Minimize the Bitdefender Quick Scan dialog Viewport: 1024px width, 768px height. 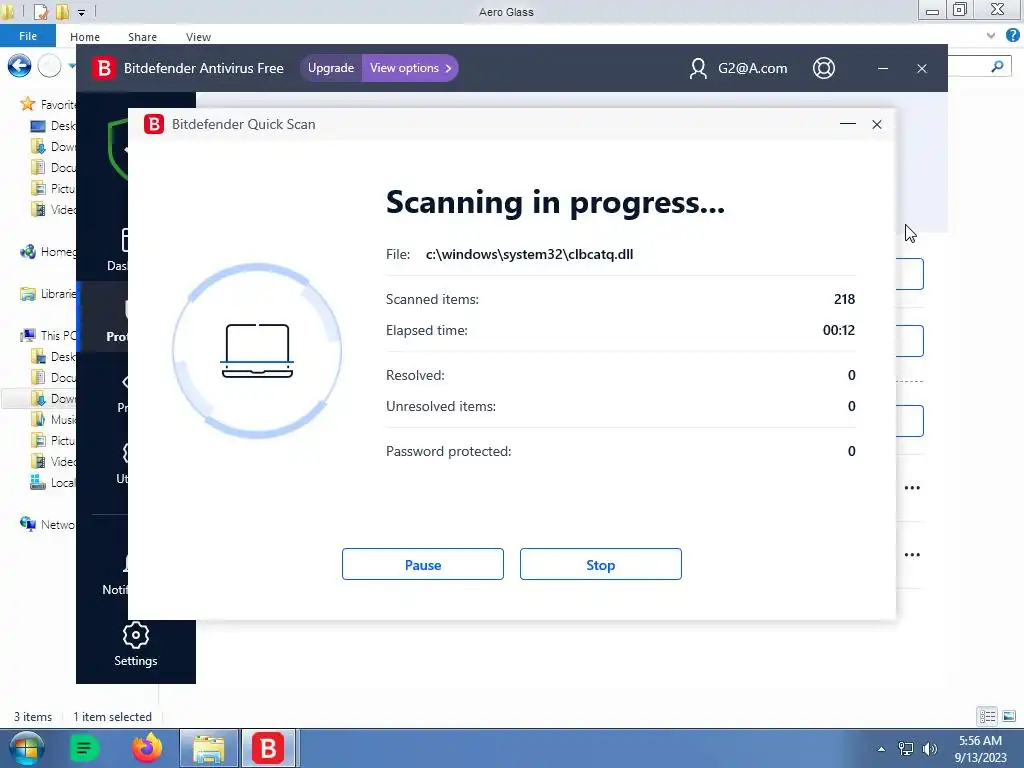(848, 124)
